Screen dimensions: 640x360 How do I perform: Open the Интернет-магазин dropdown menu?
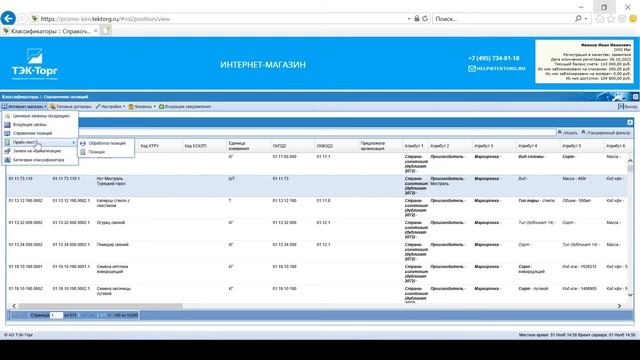[24, 107]
